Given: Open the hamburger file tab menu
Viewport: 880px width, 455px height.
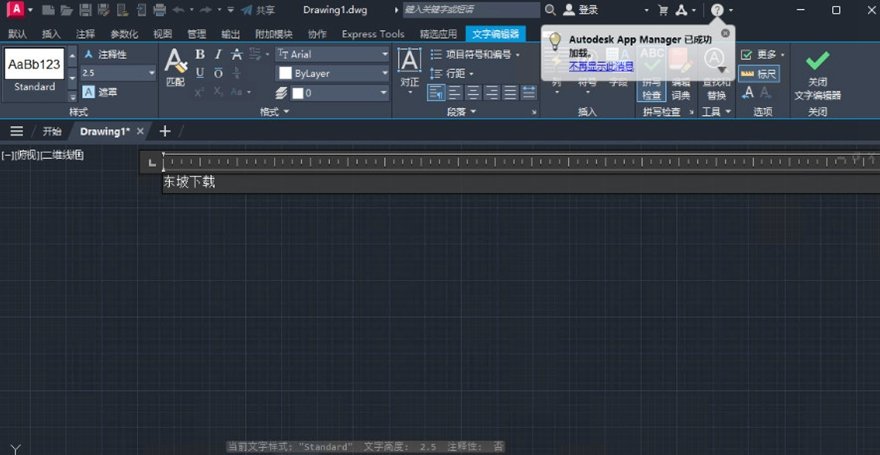Looking at the screenshot, I should [x=17, y=131].
